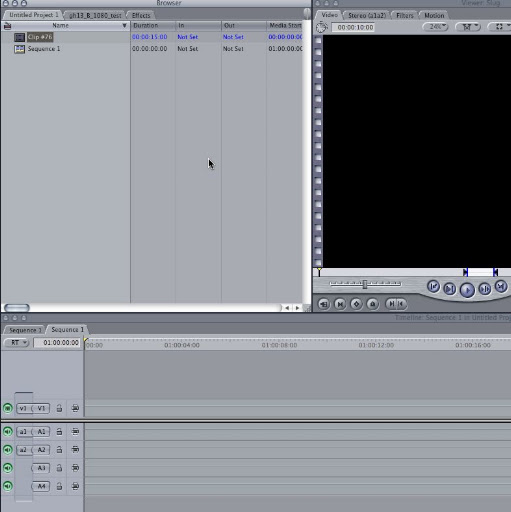Click the bin icon beside Name header
This screenshot has height=512, width=511.
coord(7,26)
